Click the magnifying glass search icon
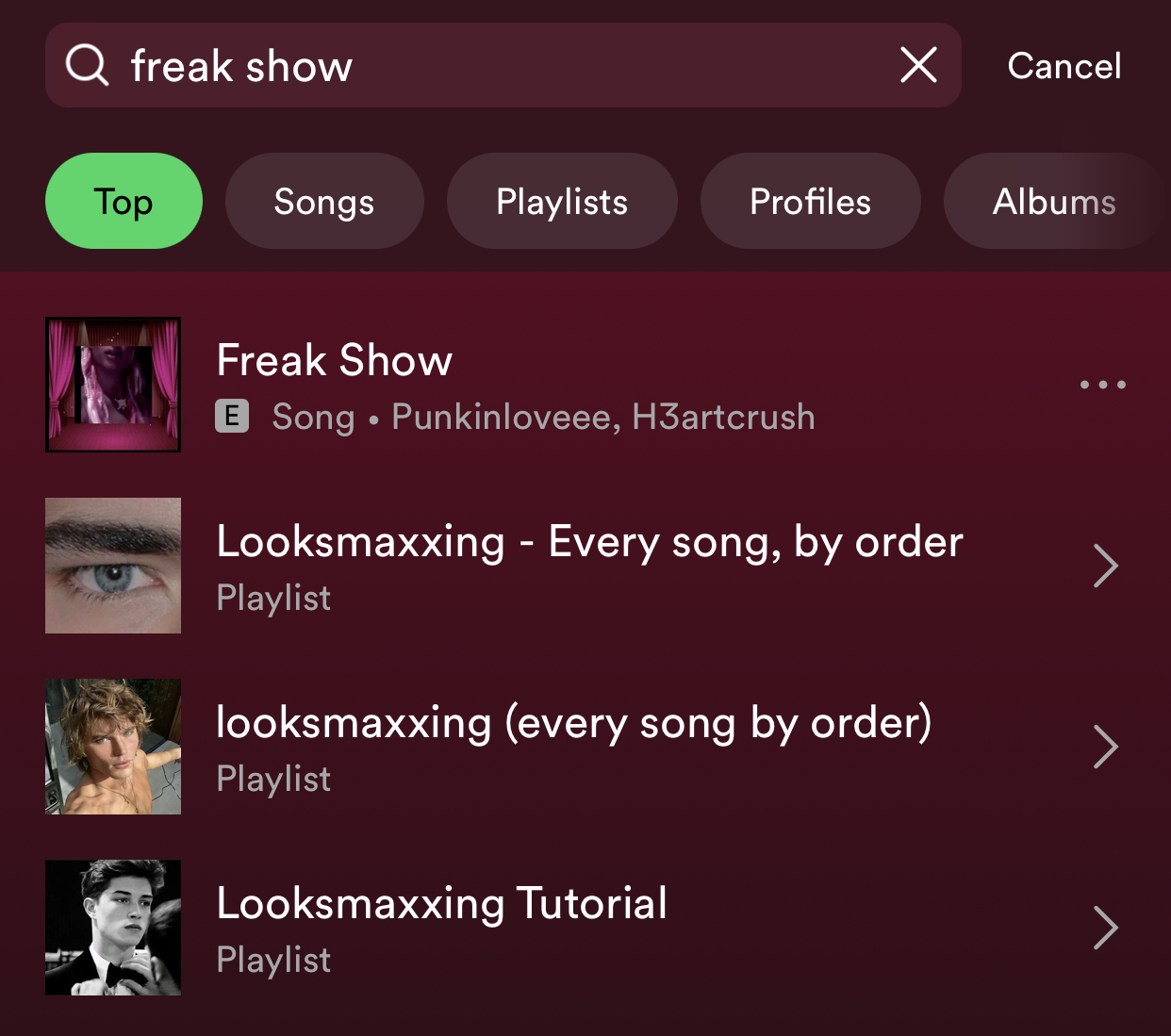Image resolution: width=1171 pixels, height=1036 pixels. click(87, 66)
